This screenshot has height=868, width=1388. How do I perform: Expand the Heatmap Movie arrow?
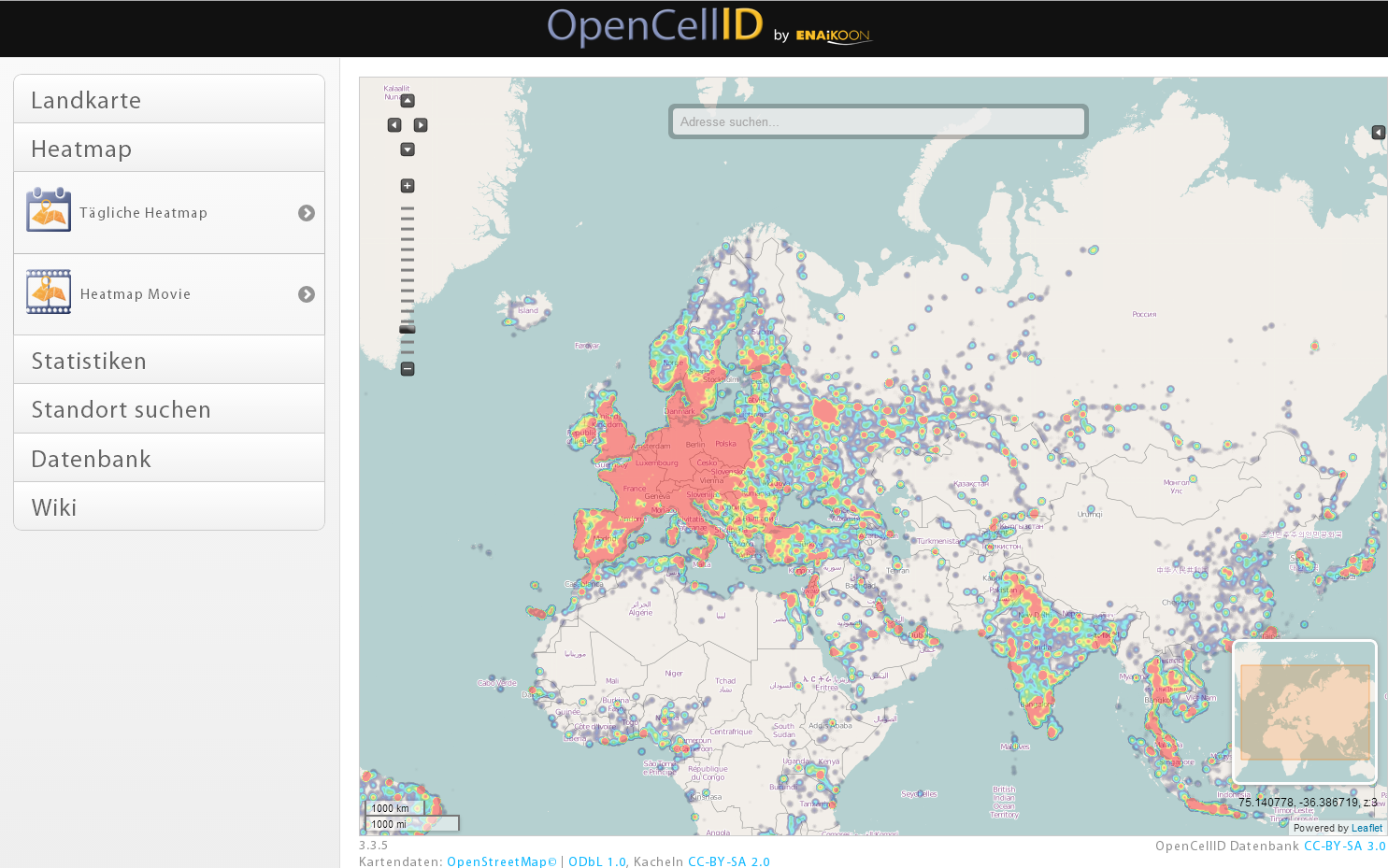pos(307,294)
